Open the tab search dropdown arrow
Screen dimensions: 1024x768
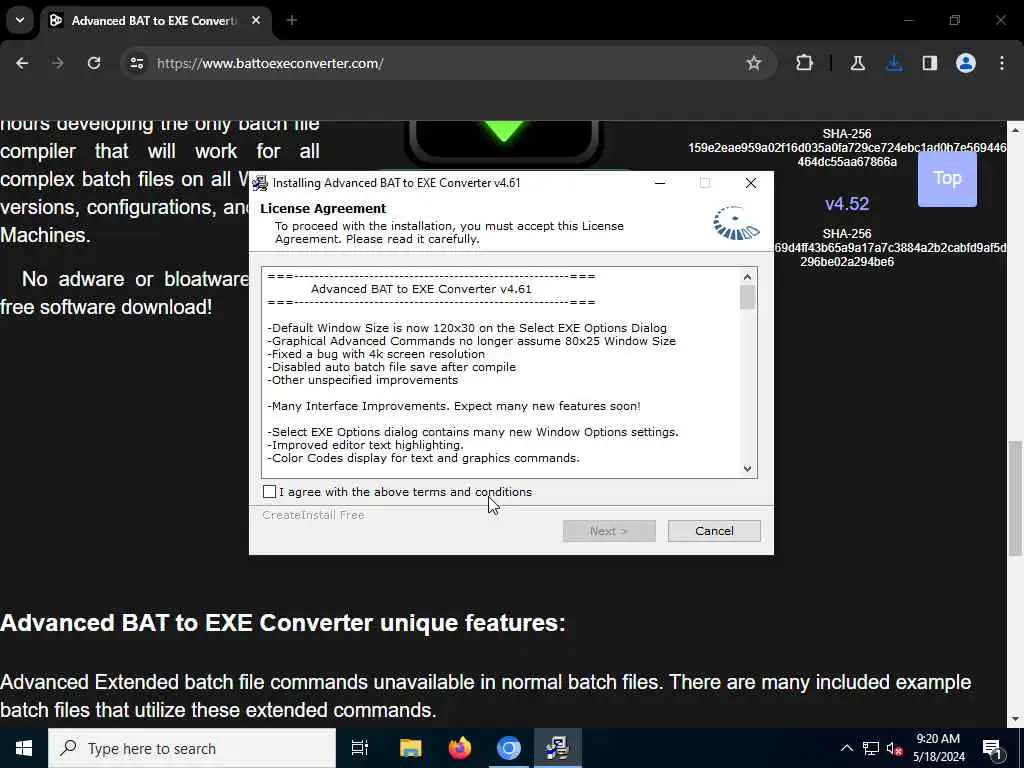(20, 20)
